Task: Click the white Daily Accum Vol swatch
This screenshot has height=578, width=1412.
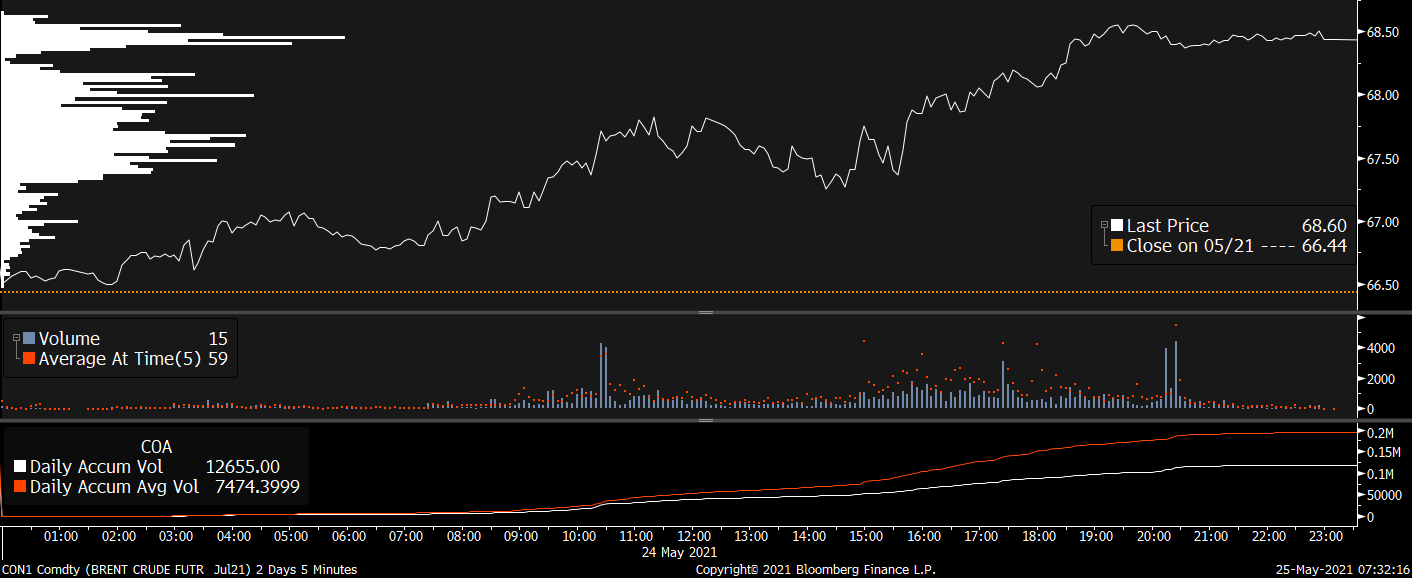Action: click(x=21, y=467)
